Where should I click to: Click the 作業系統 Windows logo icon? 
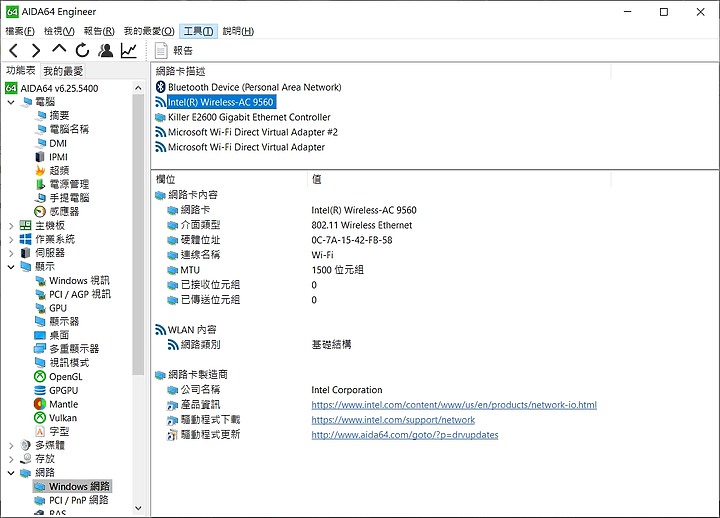point(26,239)
